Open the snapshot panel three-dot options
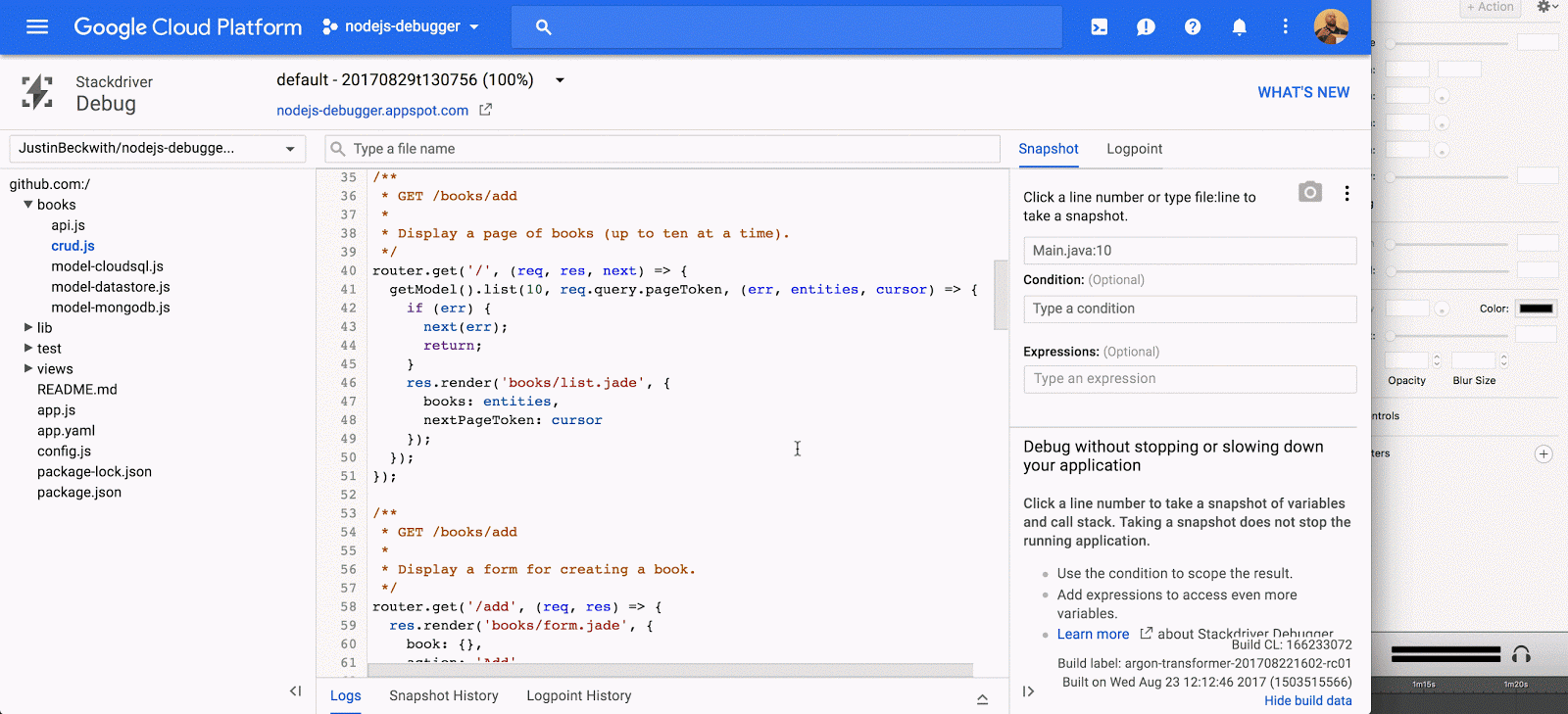This screenshot has width=1568, height=714. point(1347,194)
